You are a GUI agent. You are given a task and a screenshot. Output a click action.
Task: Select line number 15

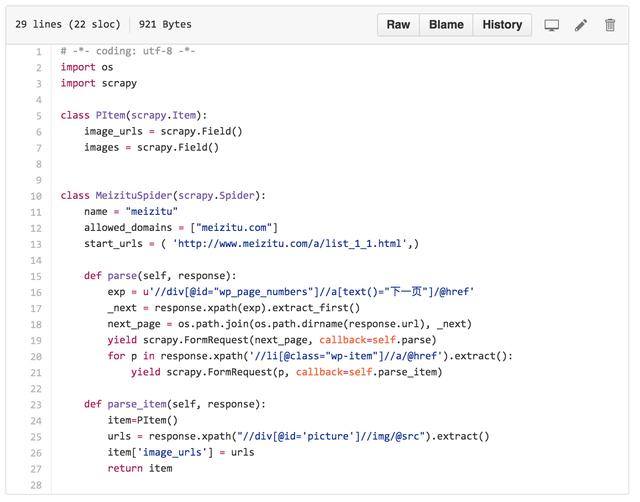click(x=36, y=276)
